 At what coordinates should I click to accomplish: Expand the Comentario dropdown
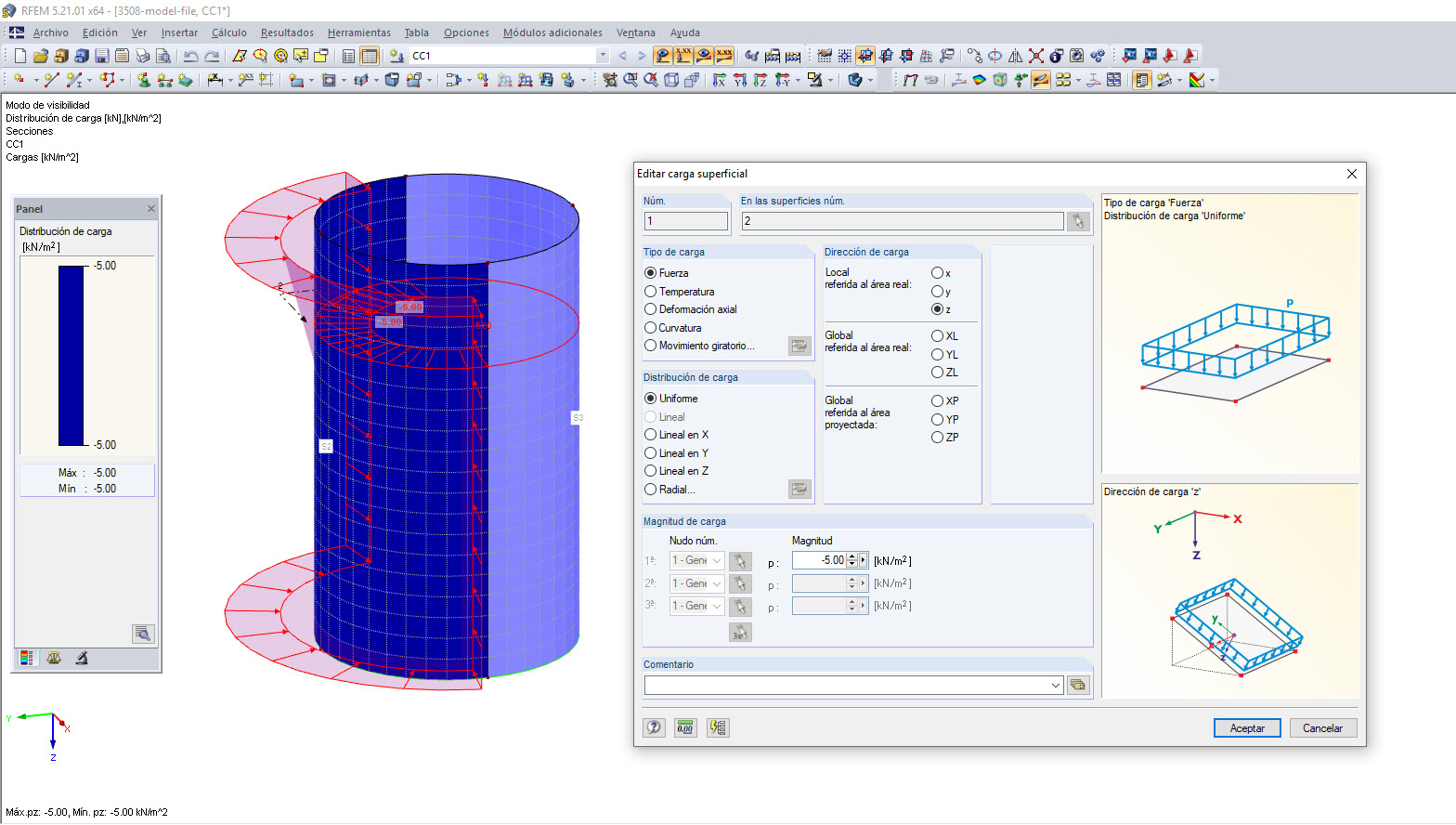click(x=1056, y=685)
